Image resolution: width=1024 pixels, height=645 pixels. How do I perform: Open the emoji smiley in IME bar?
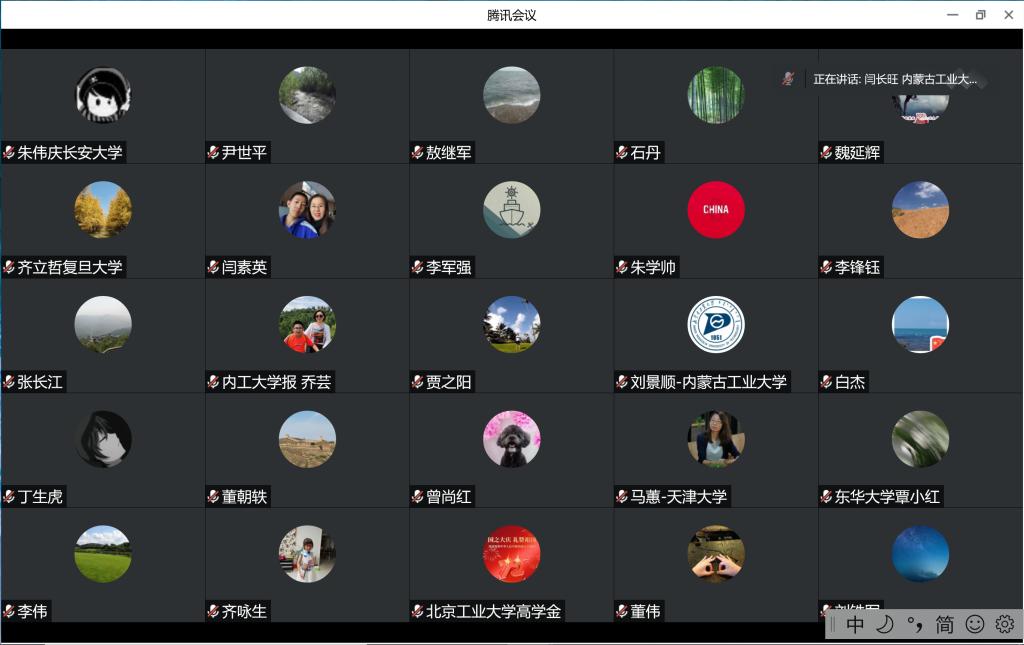[974, 624]
